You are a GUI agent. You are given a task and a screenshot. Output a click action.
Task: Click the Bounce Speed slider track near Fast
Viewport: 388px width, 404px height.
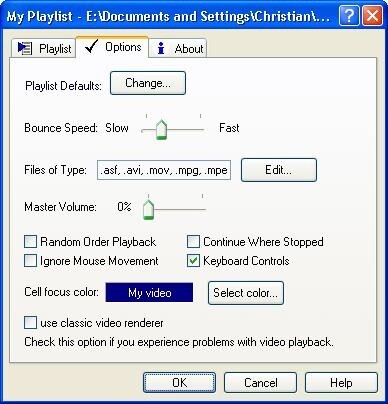pyautogui.click(x=199, y=130)
